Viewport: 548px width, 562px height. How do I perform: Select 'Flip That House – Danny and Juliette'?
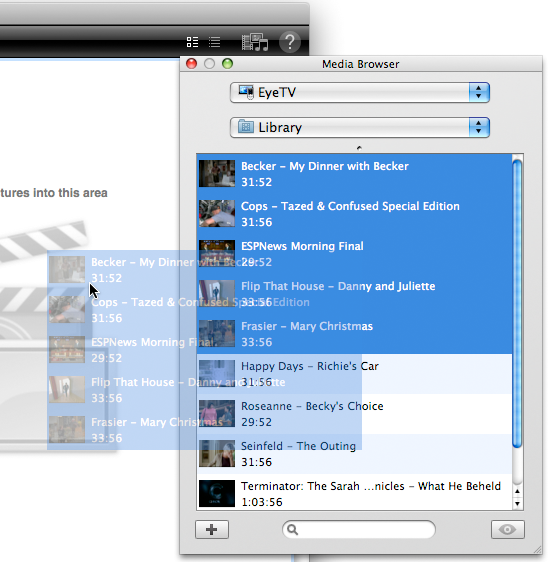(354, 294)
